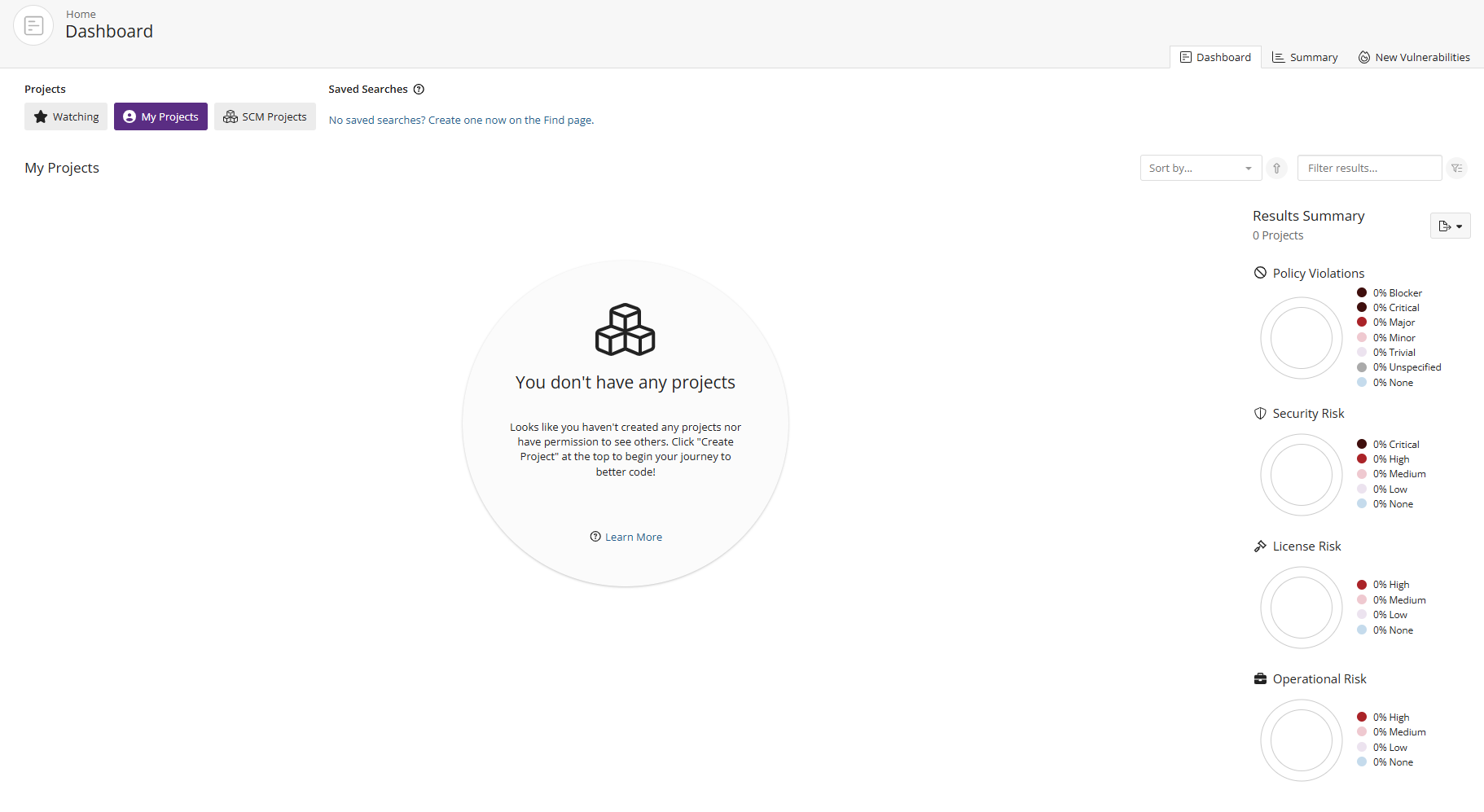1484x812 pixels.
Task: Click the Operational Risk briefcase icon
Action: click(x=1260, y=679)
